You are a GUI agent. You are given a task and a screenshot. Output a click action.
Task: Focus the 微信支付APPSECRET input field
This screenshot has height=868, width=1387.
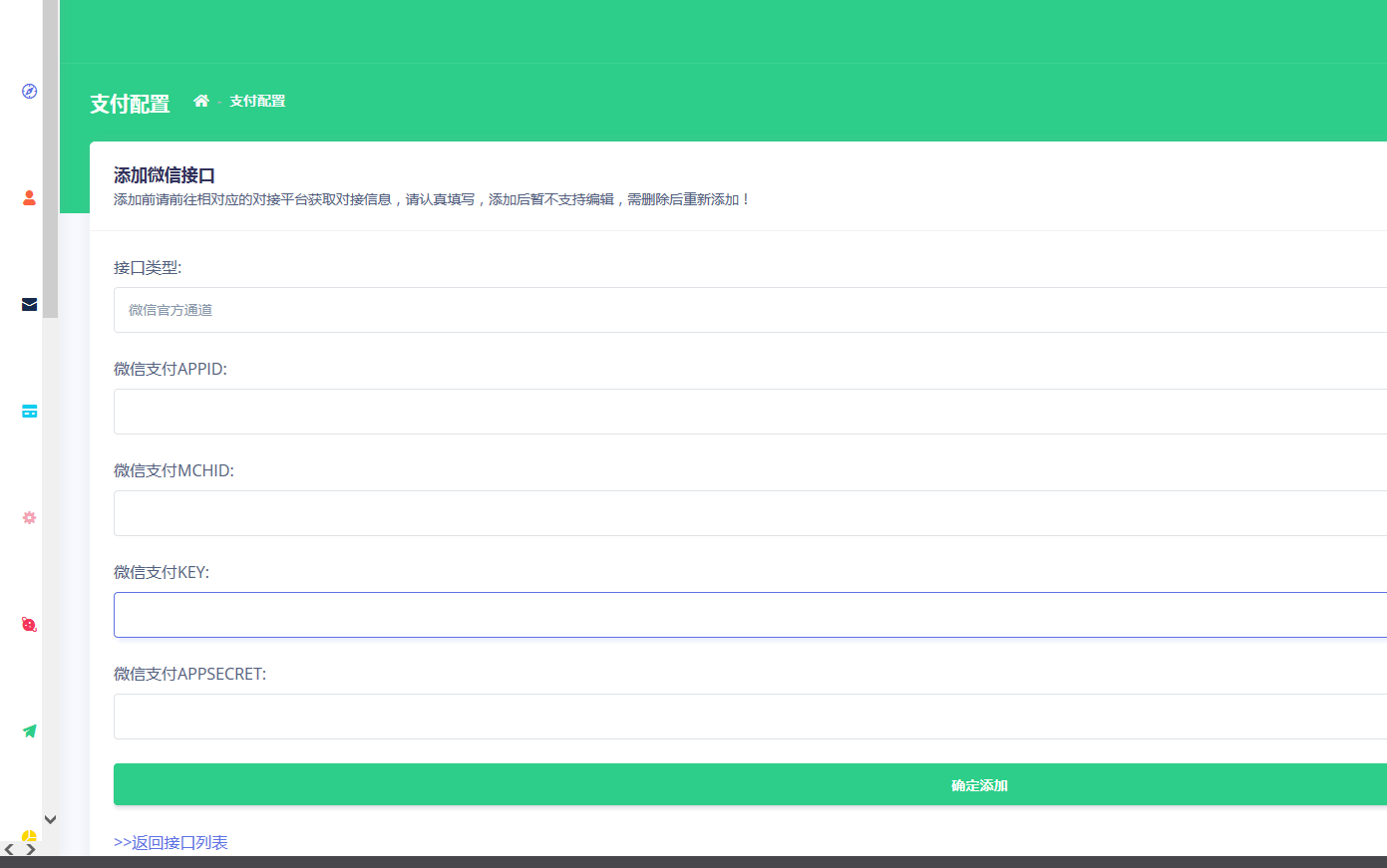pyautogui.click(x=750, y=717)
